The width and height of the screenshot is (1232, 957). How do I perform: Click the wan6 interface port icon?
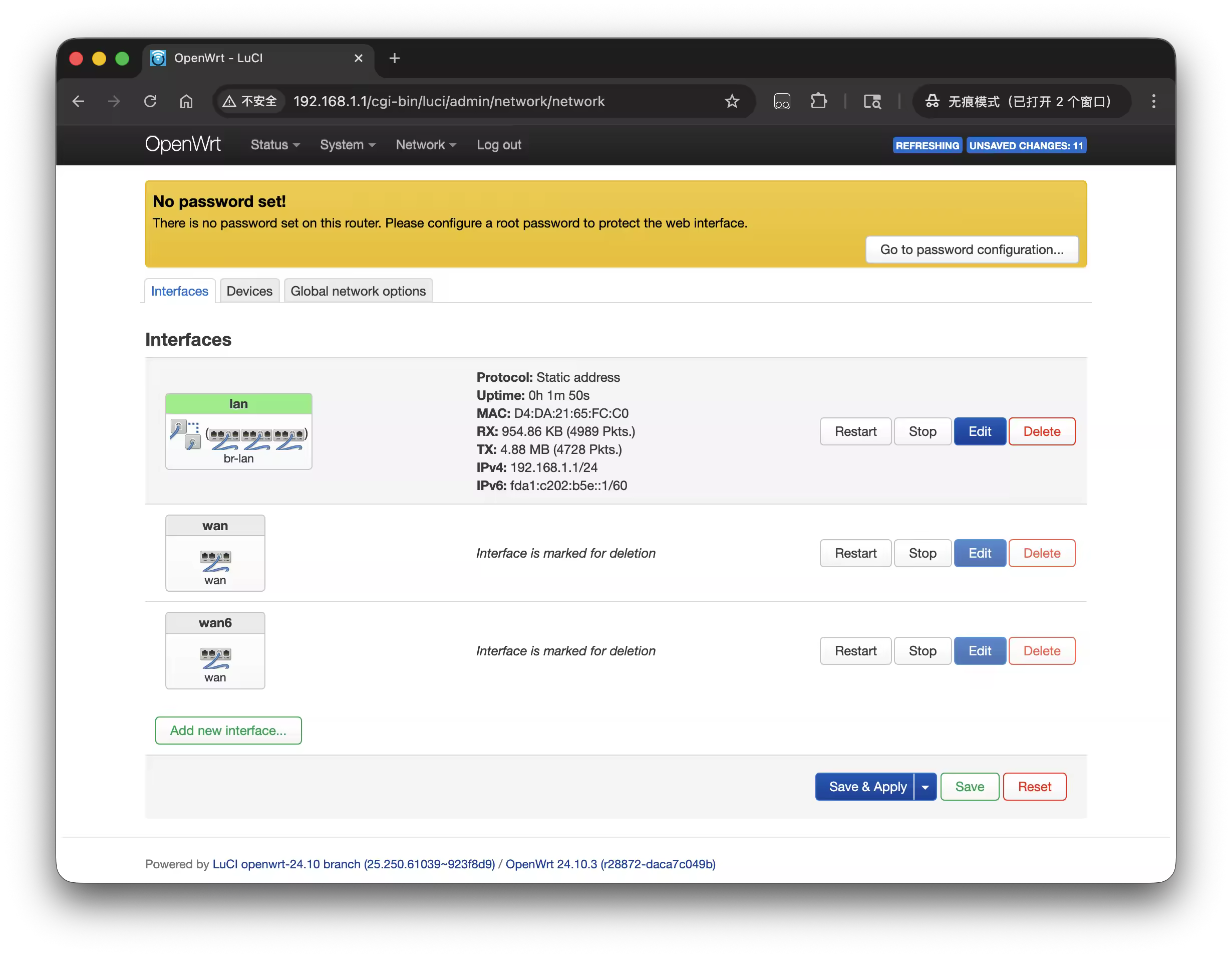pyautogui.click(x=215, y=657)
